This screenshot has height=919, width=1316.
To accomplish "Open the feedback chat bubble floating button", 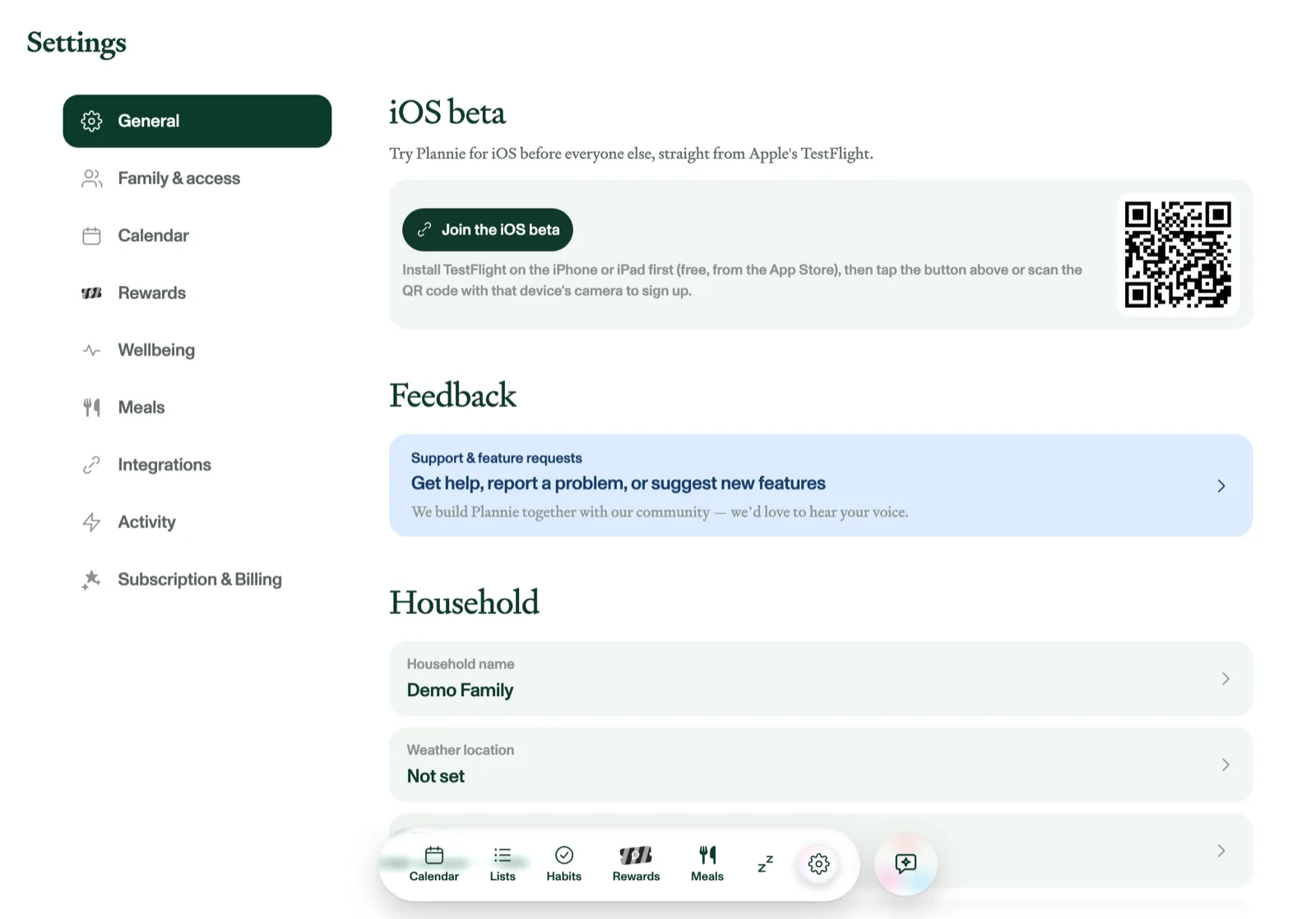I will 906,864.
